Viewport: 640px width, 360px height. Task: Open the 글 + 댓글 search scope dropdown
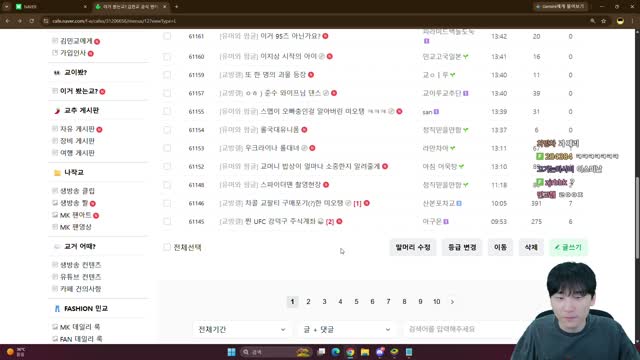click(x=347, y=329)
